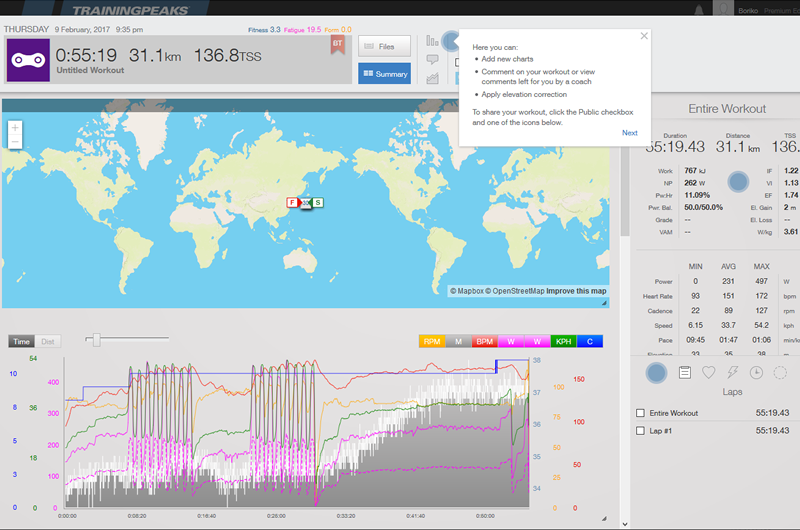Click the map resize corner handle
The height and width of the screenshot is (530, 800).
pos(604,303)
